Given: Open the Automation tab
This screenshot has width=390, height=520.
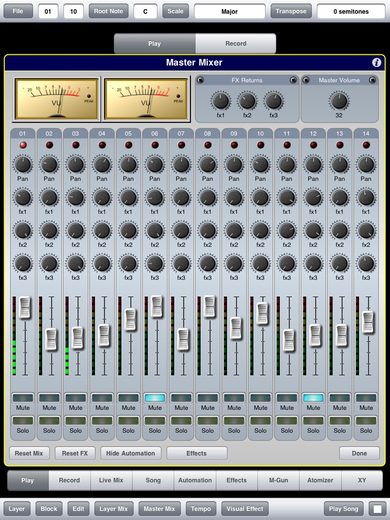Looking at the screenshot, I should tap(195, 480).
